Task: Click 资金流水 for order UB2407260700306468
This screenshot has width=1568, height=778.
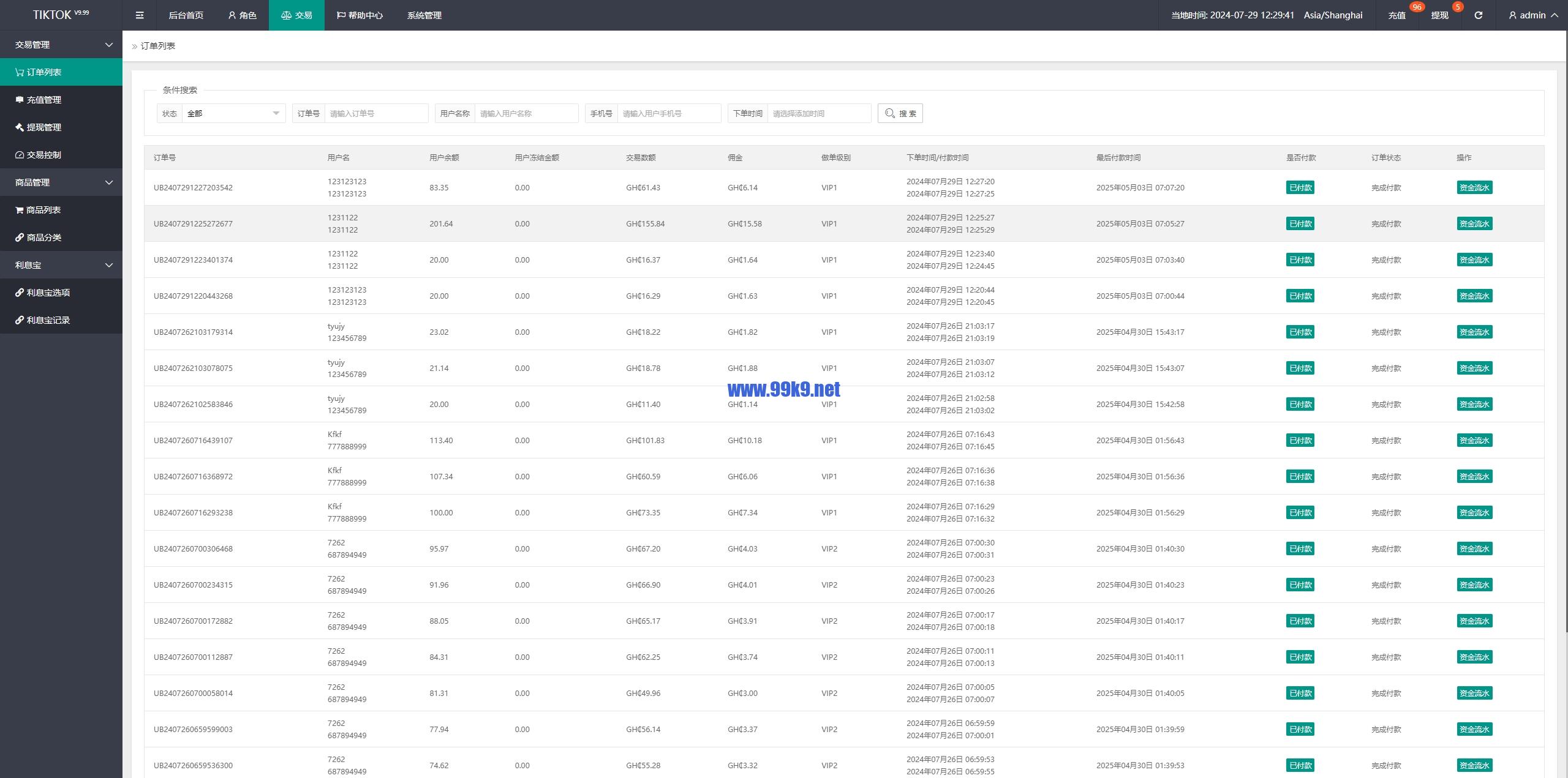Action: [x=1474, y=549]
